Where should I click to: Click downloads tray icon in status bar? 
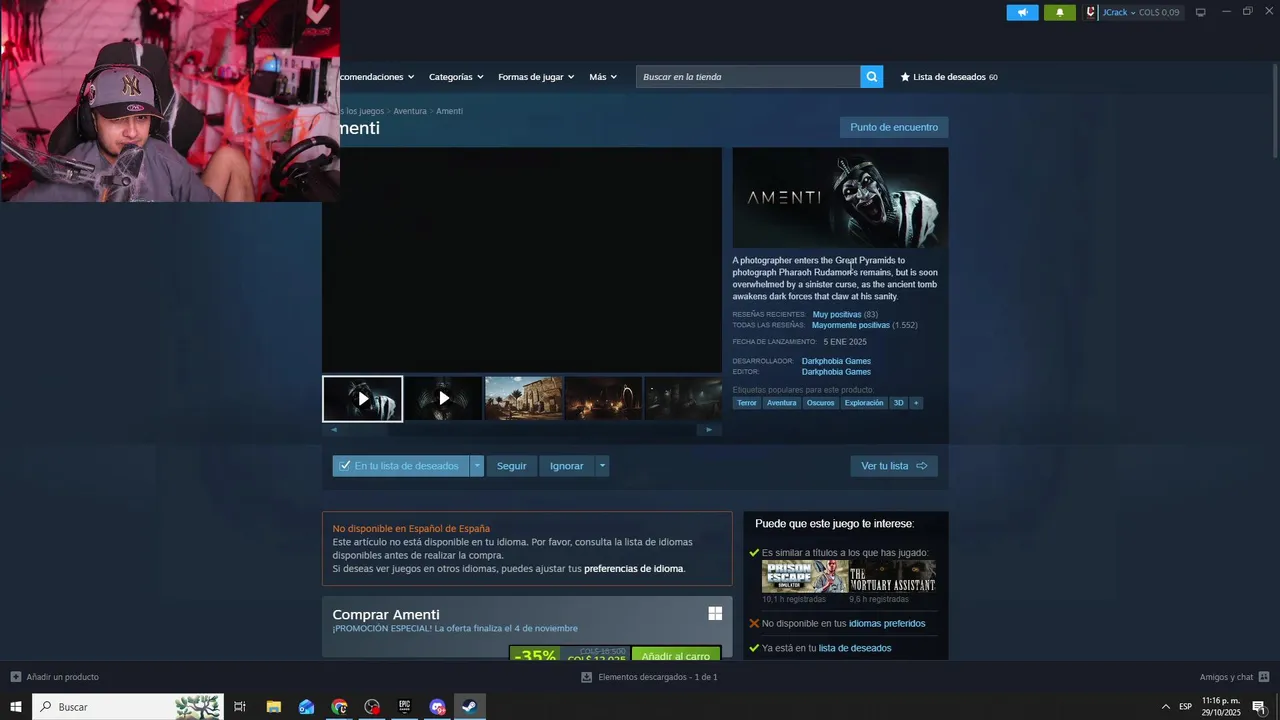pos(587,677)
